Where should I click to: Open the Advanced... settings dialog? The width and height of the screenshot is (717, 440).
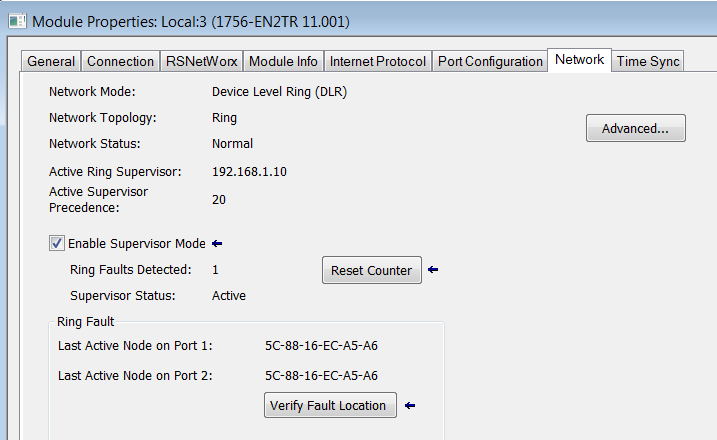[x=636, y=129]
